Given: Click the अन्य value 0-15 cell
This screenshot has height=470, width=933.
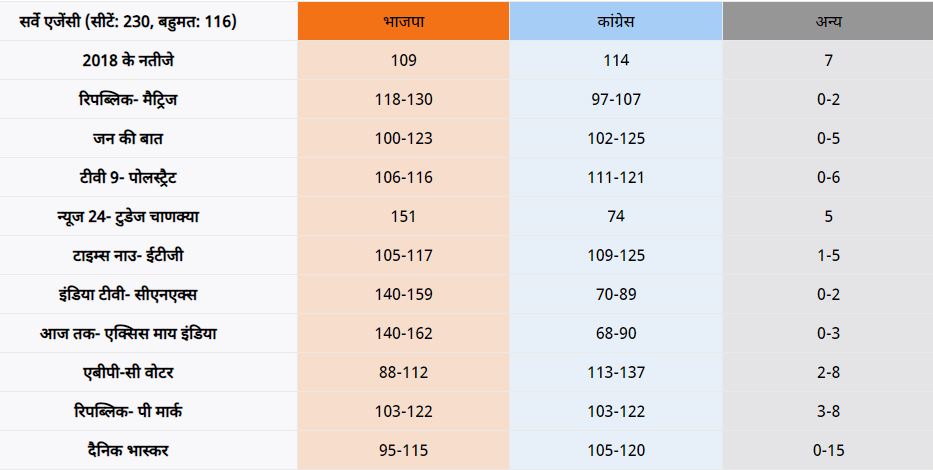Looking at the screenshot, I should [x=827, y=450].
